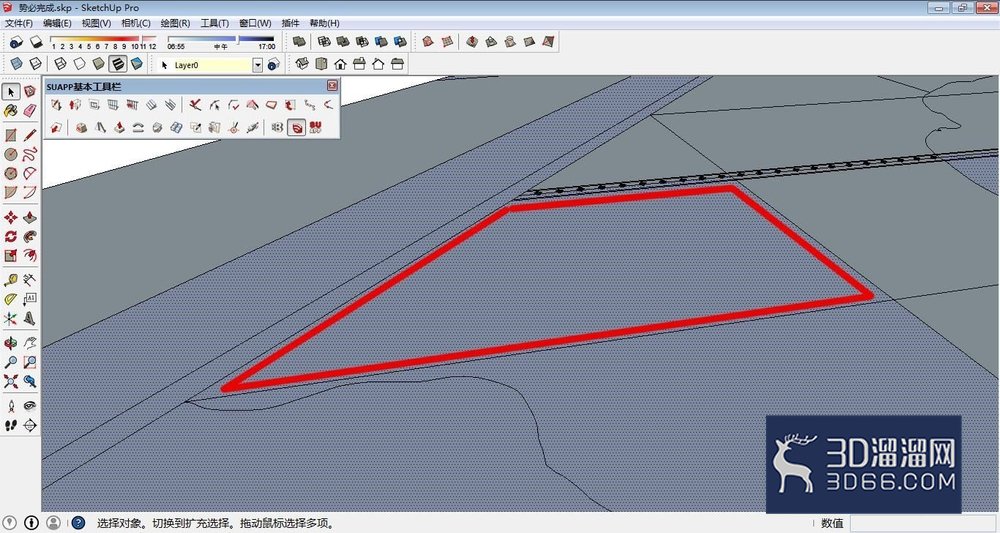Toggle shadows display button
Viewport: 1000px width, 533px height.
36,42
